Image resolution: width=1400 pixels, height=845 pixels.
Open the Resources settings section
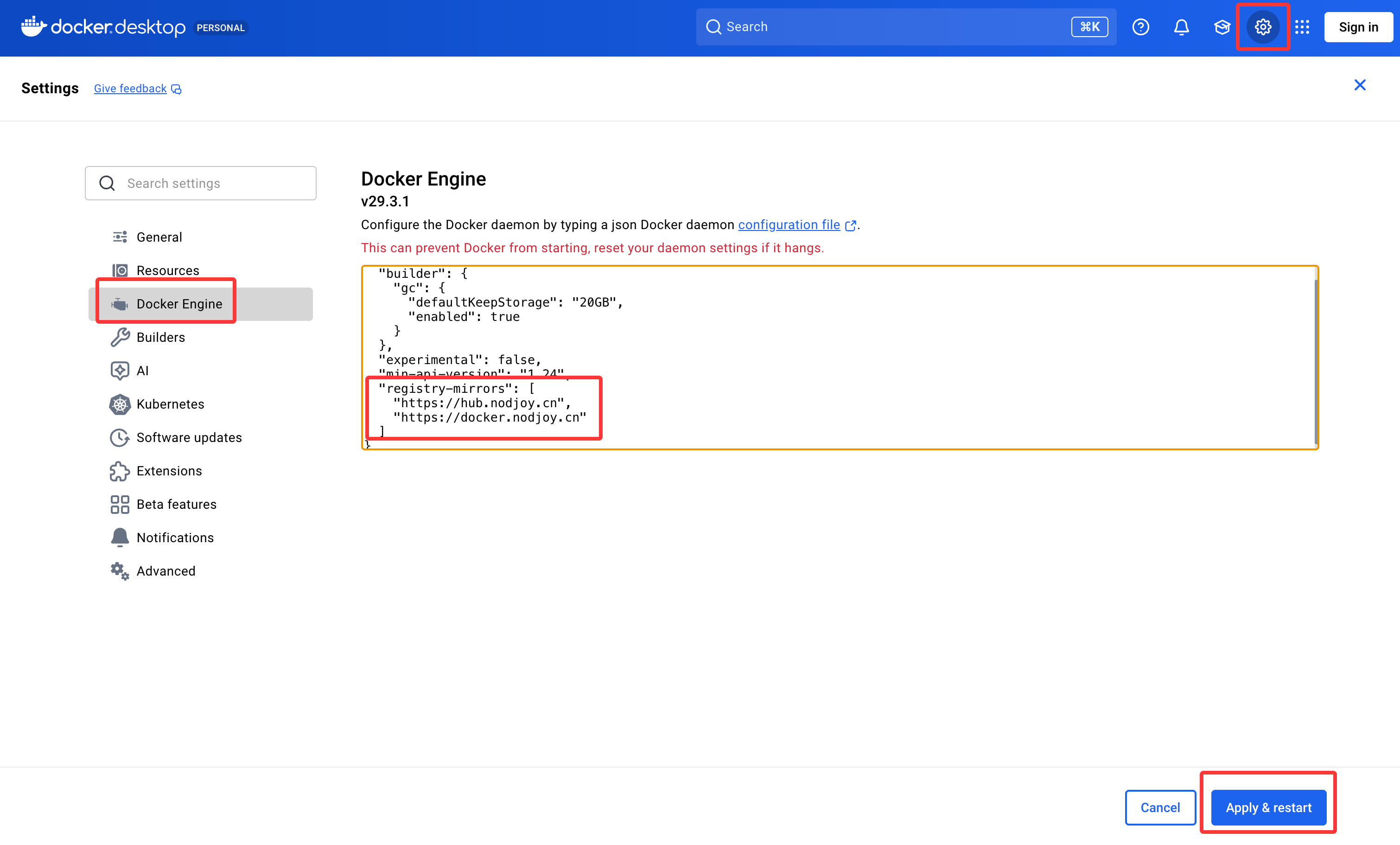168,270
